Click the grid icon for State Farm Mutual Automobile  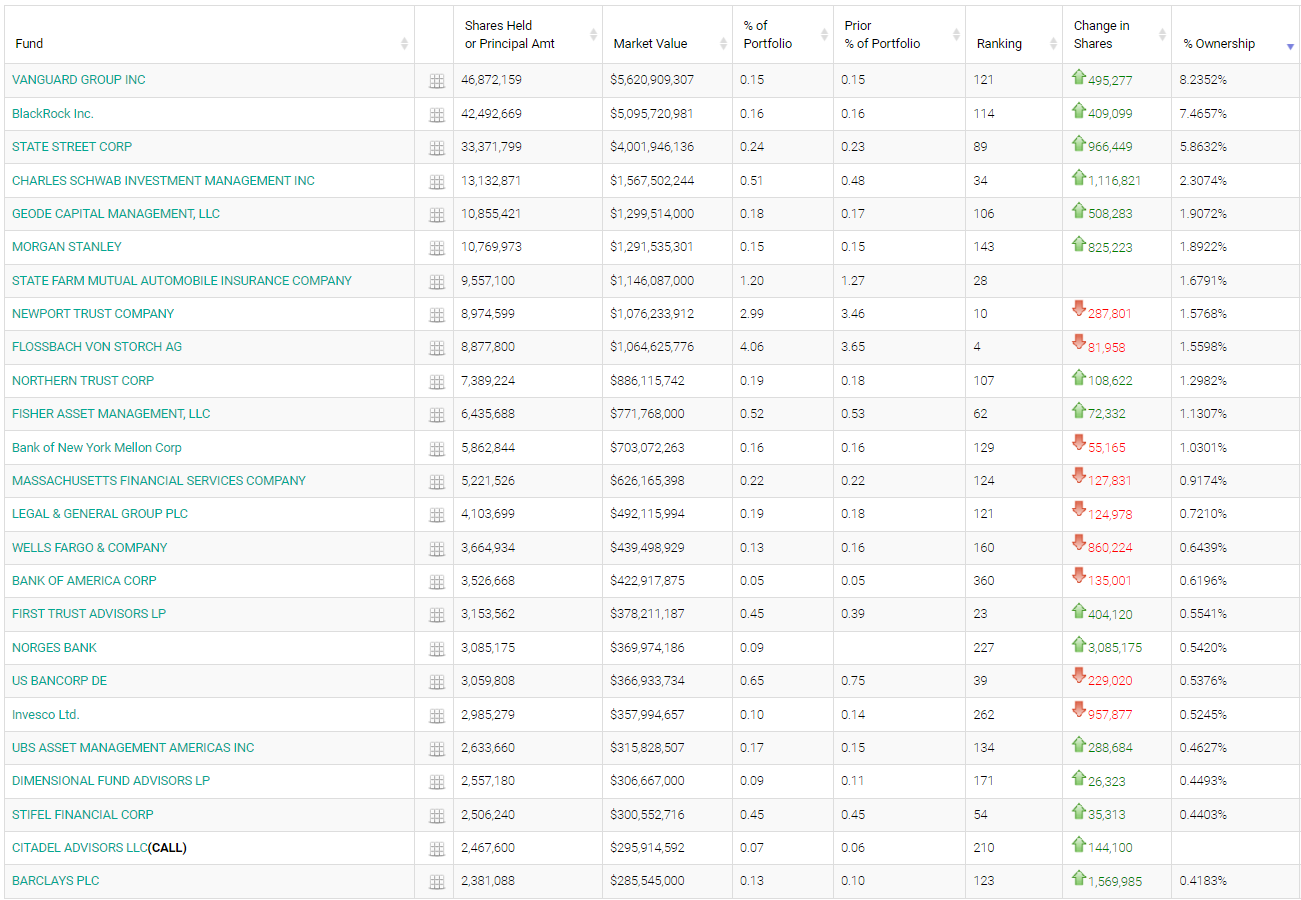coord(437,282)
